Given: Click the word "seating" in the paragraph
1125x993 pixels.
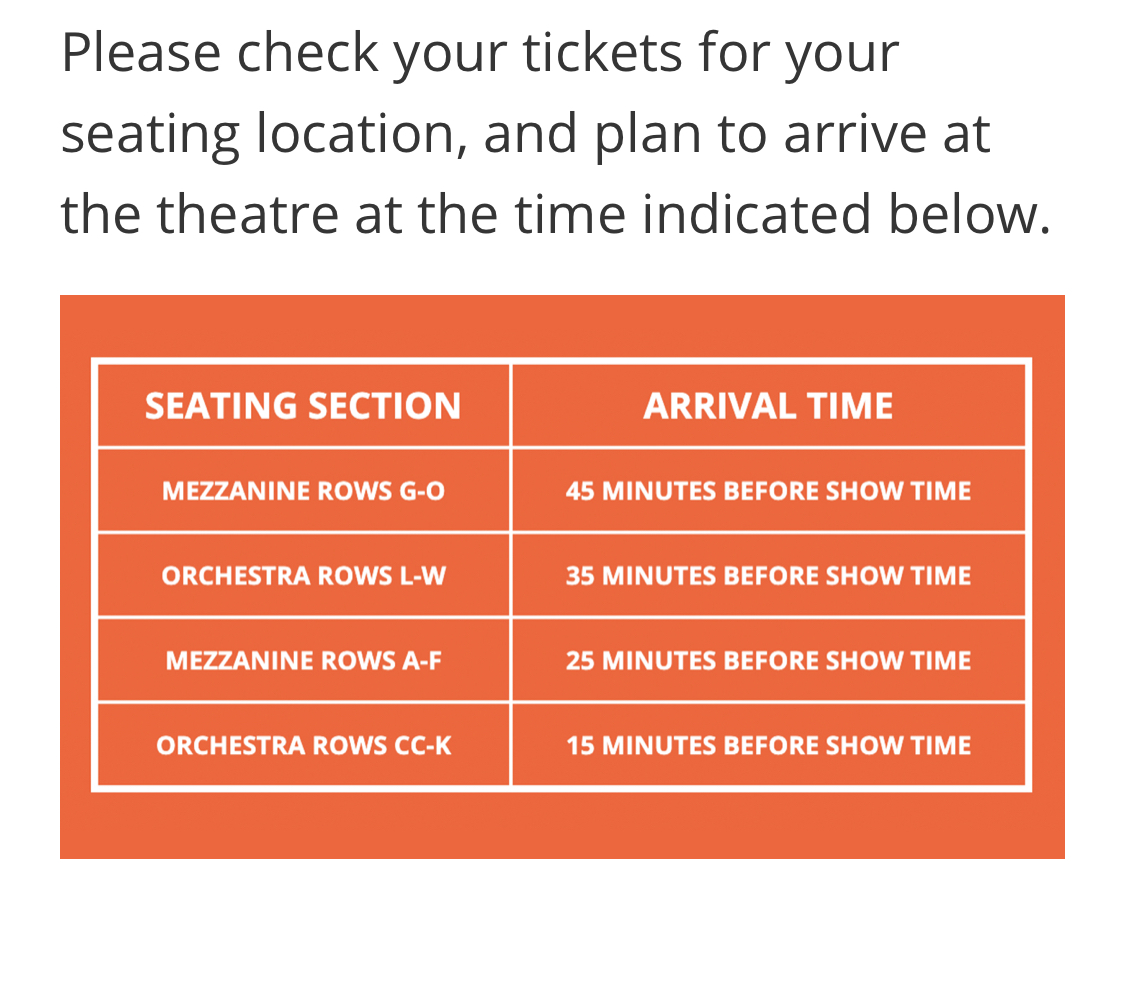Looking at the screenshot, I should tap(150, 135).
